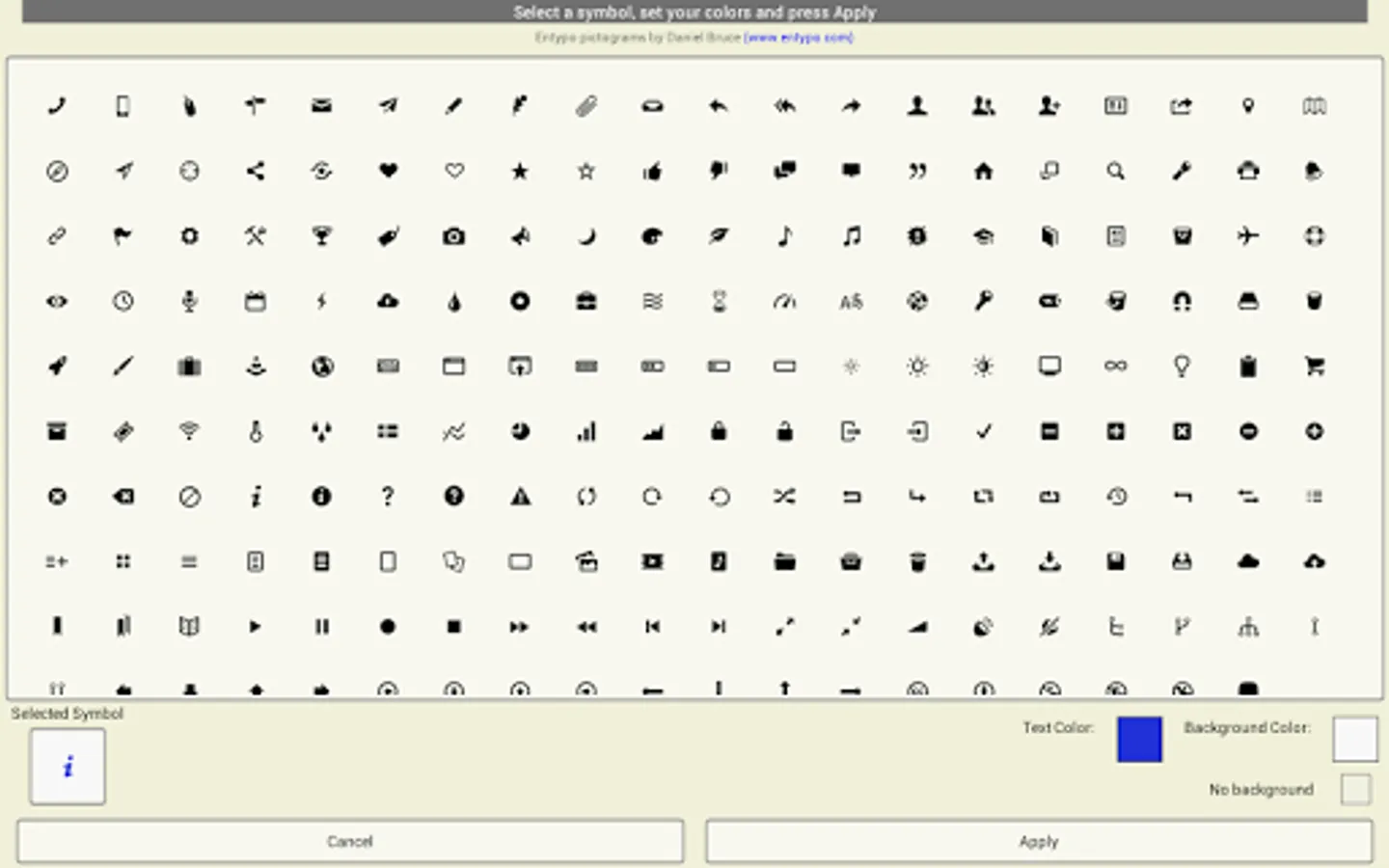Select the pause bars symbol
This screenshot has width=1389, height=868.
coord(321,627)
